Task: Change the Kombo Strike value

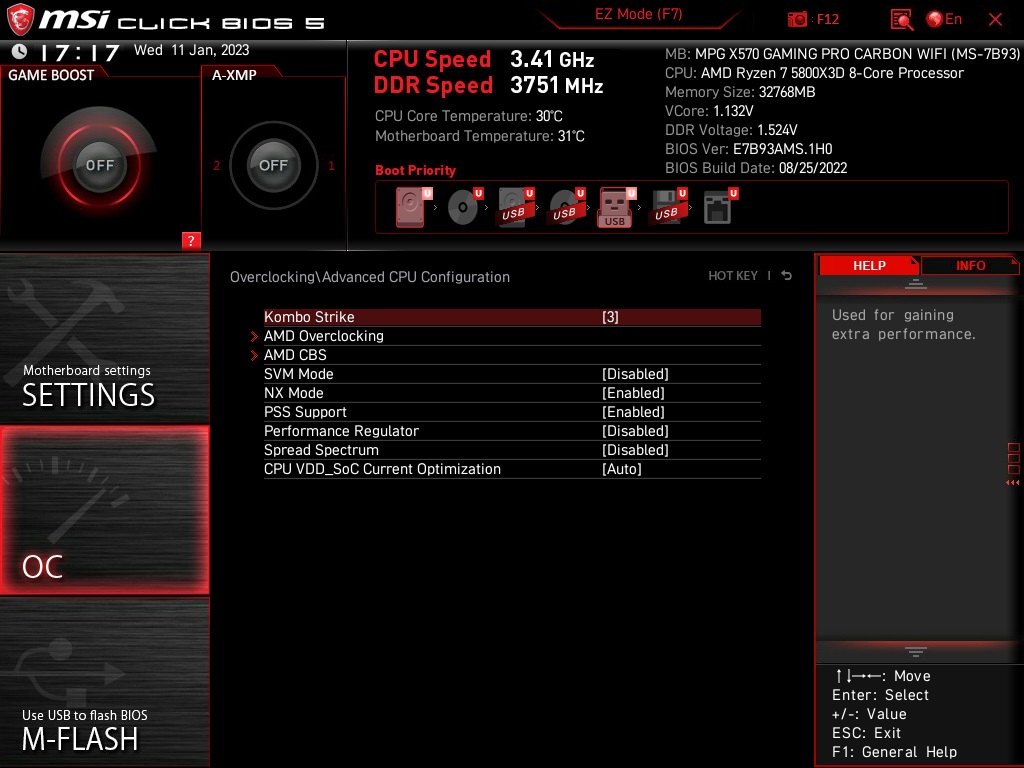Action: point(512,317)
